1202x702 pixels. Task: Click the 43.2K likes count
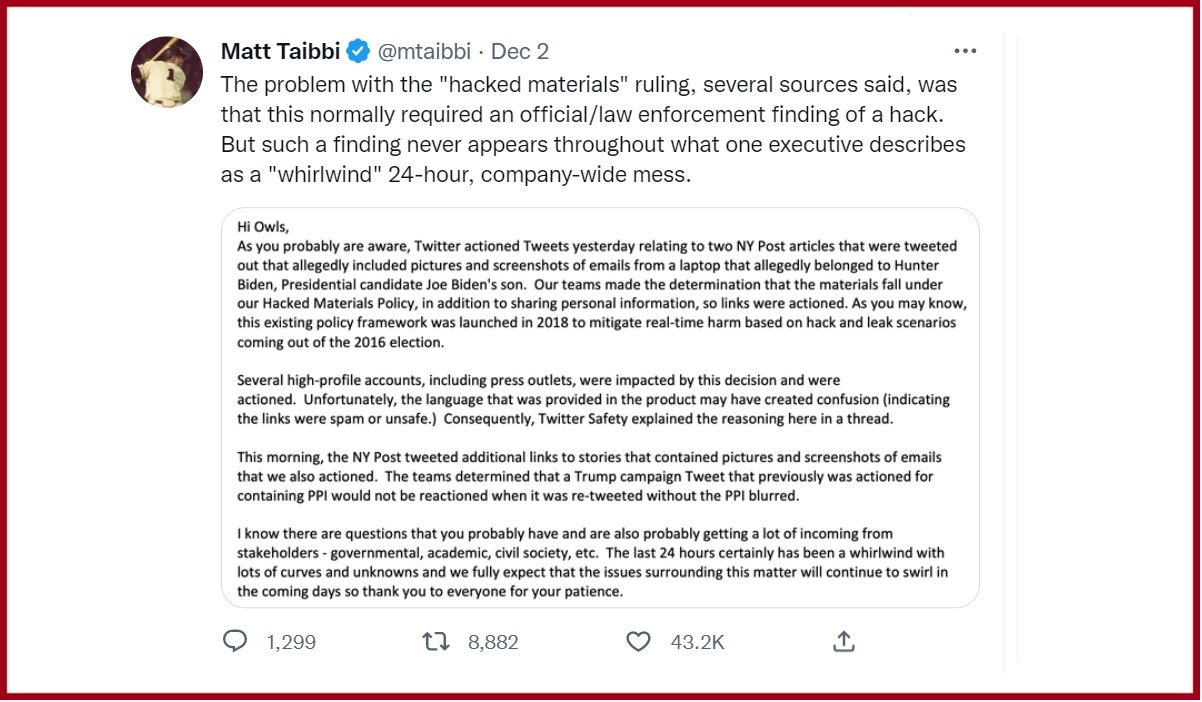[x=697, y=642]
